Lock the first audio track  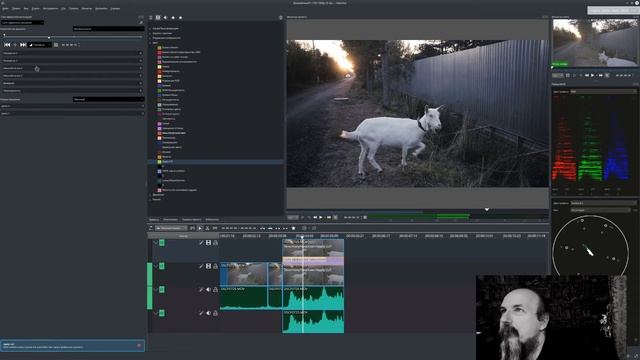216,289
